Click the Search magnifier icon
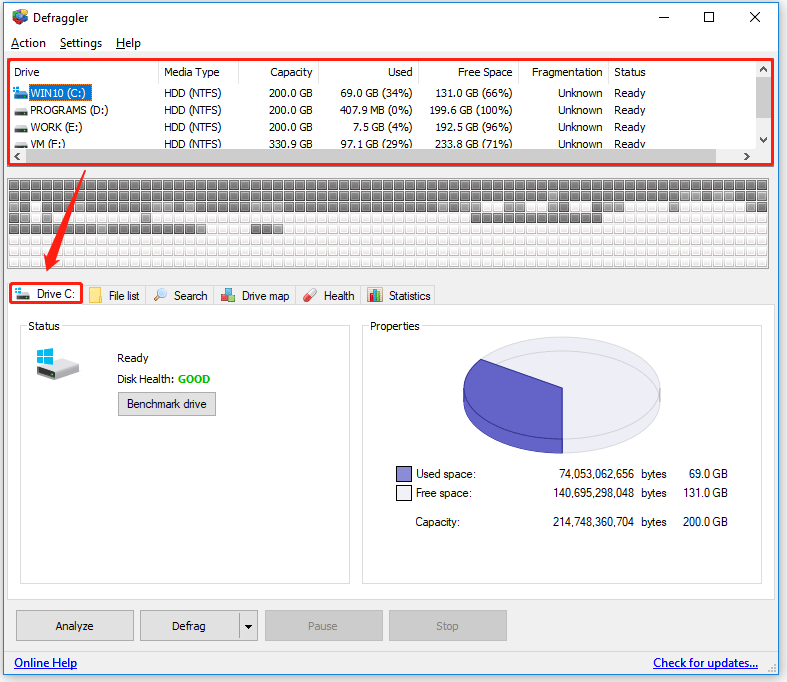 161,295
